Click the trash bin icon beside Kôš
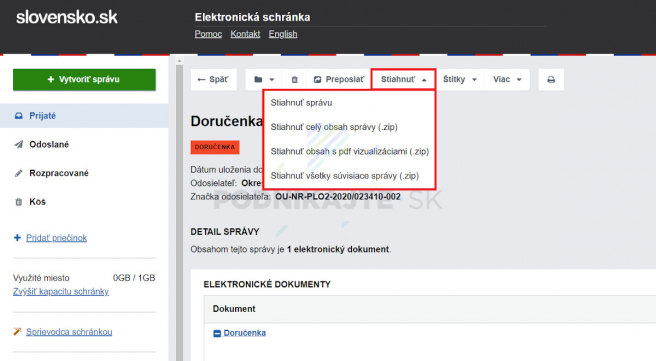Image resolution: width=656 pixels, height=361 pixels. point(18,202)
